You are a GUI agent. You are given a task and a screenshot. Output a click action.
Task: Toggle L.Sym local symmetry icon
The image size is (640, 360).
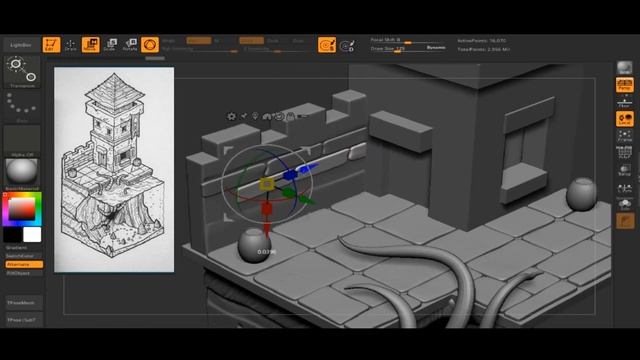pos(624,188)
